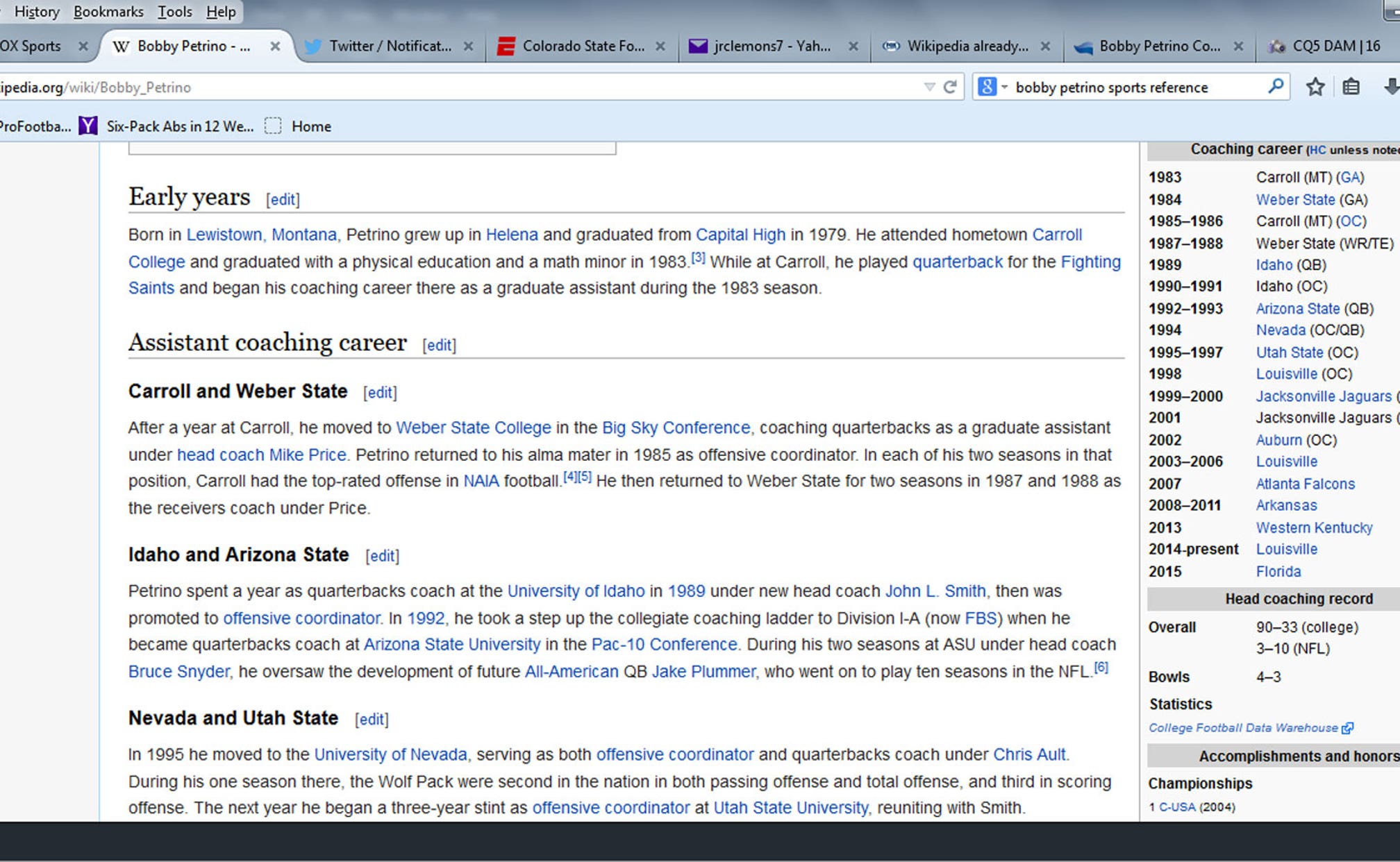The height and width of the screenshot is (862, 1400).
Task: Open the Help menu
Action: pyautogui.click(x=221, y=12)
